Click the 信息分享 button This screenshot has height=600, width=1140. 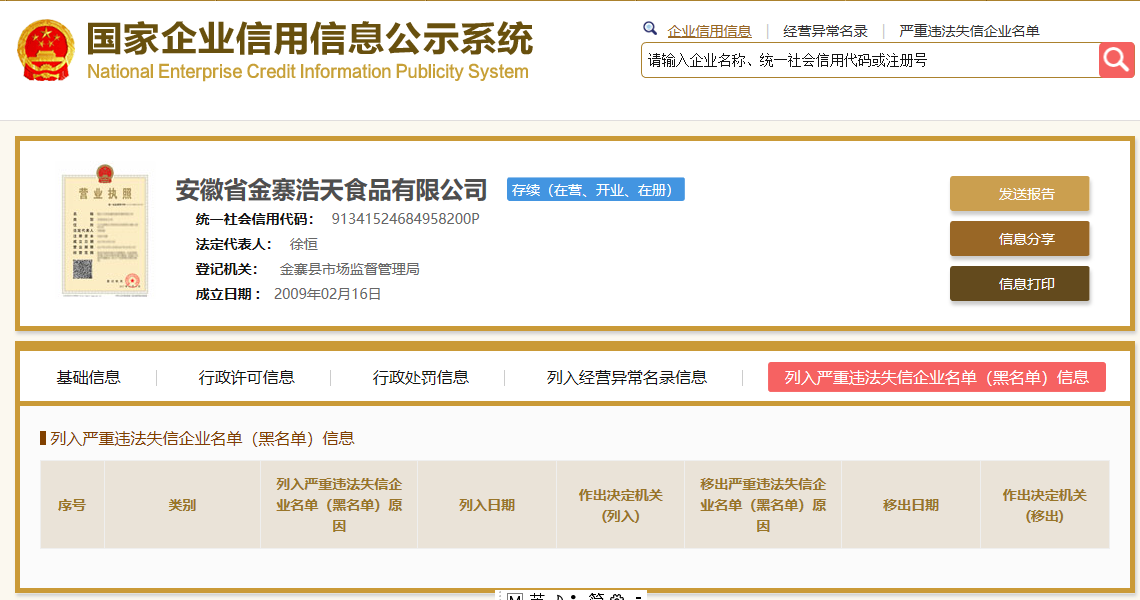[x=1019, y=239]
